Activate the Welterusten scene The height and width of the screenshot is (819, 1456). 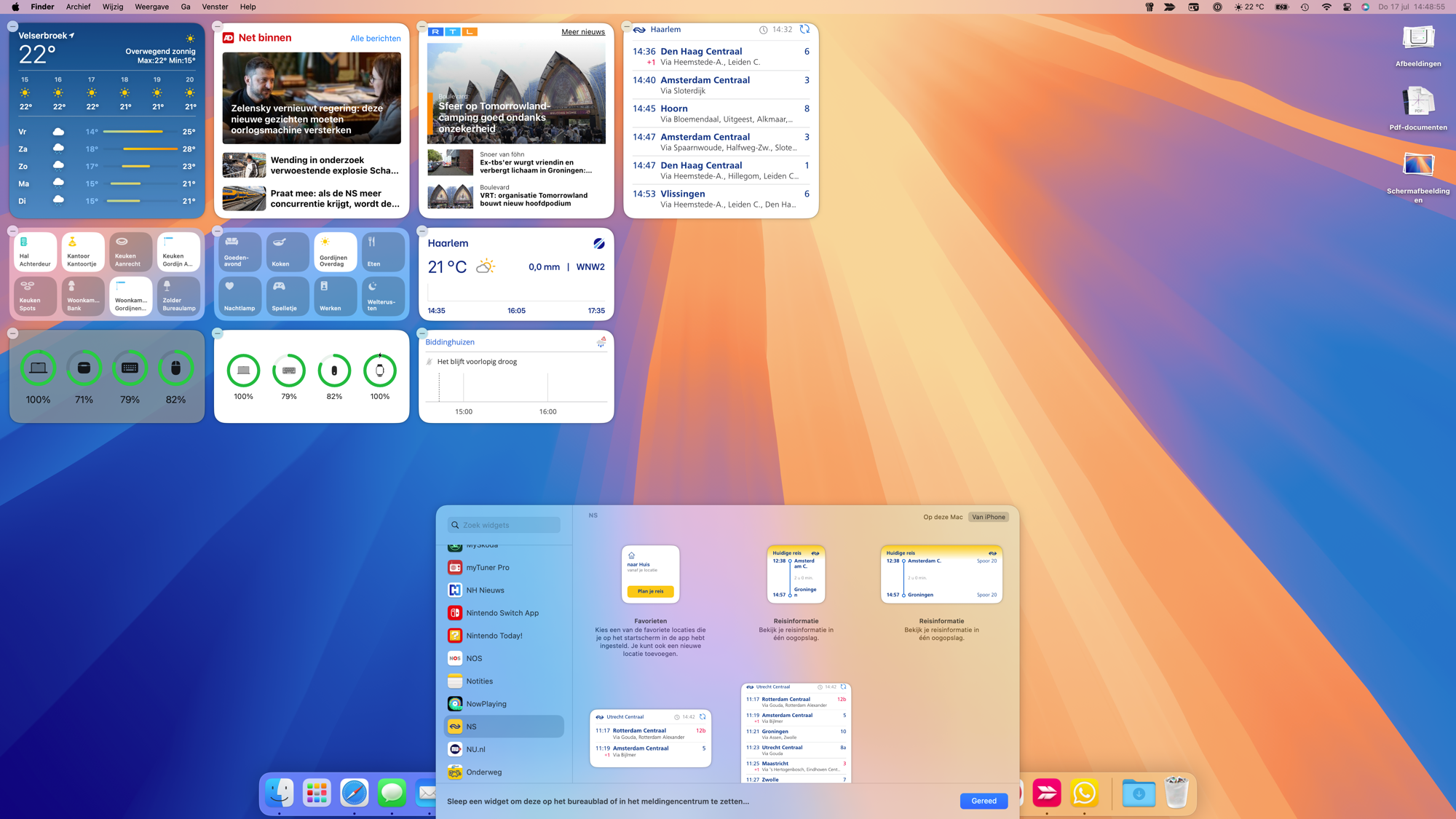(x=383, y=296)
